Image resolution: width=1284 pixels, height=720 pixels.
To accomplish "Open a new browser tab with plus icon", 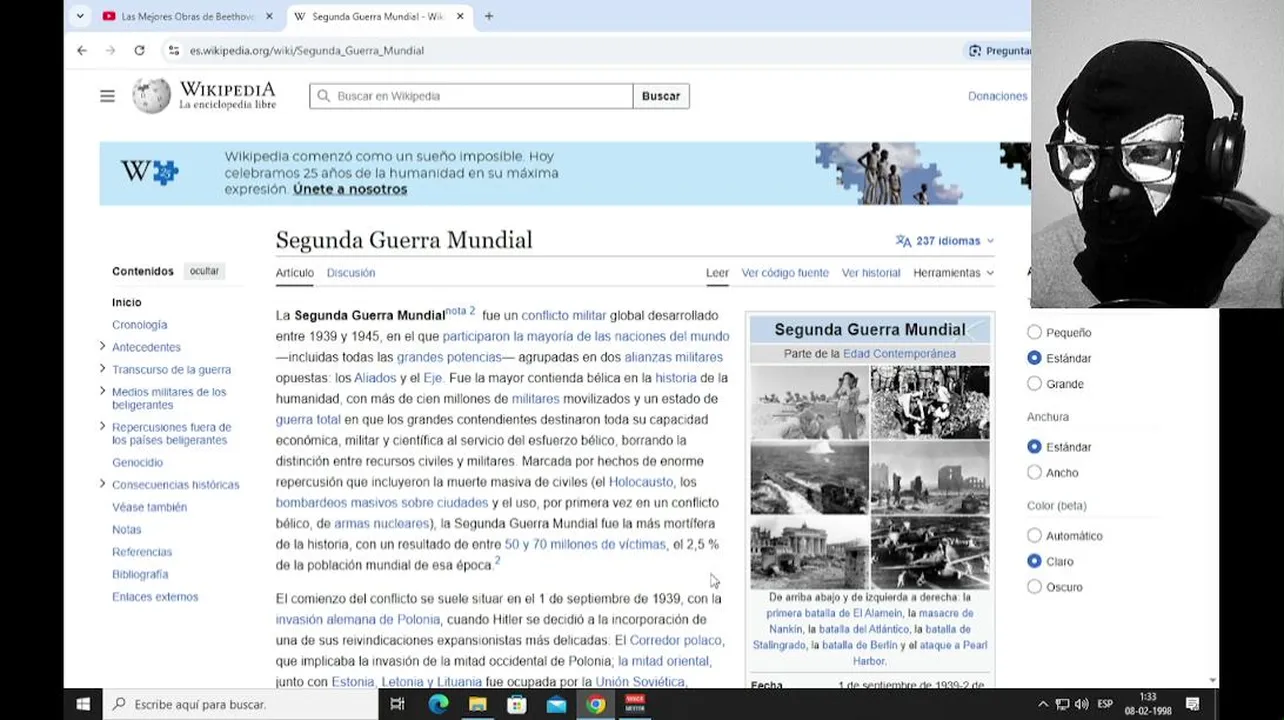I will 489,16.
